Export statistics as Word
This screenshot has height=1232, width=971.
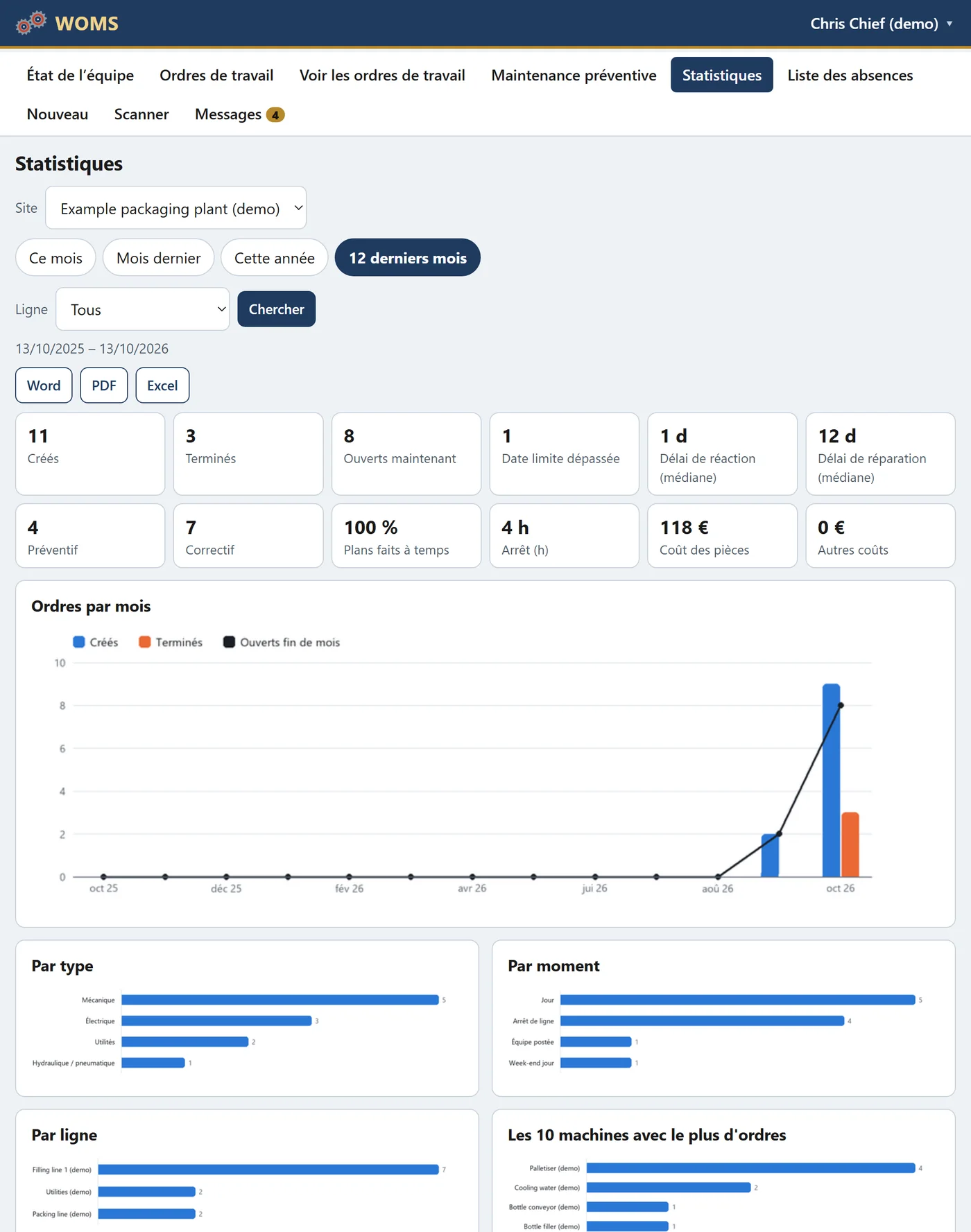pos(44,385)
